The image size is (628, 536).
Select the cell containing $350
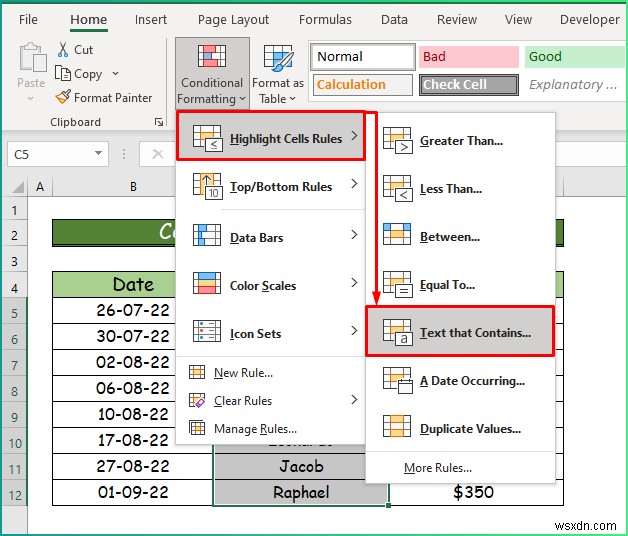pos(476,493)
